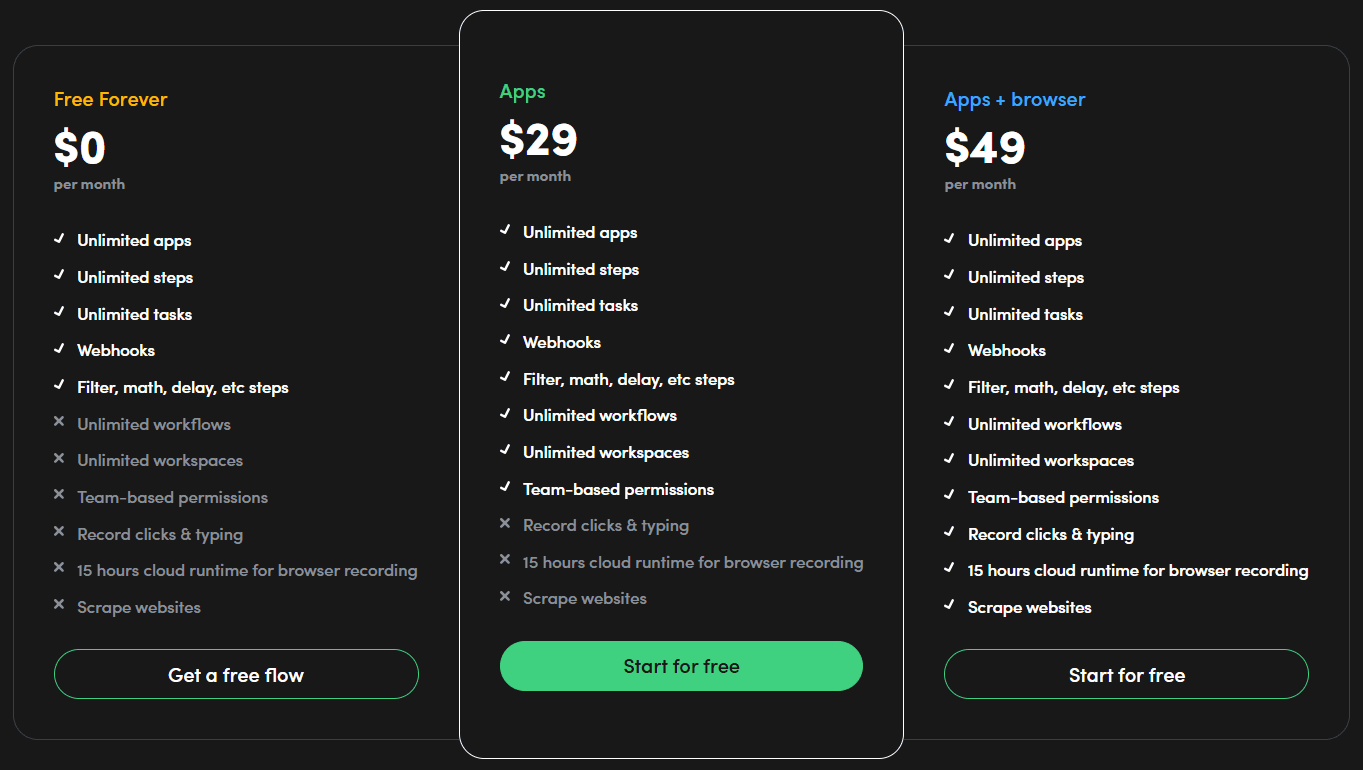
Task: Click the Get a free flow button
Action: click(236, 675)
